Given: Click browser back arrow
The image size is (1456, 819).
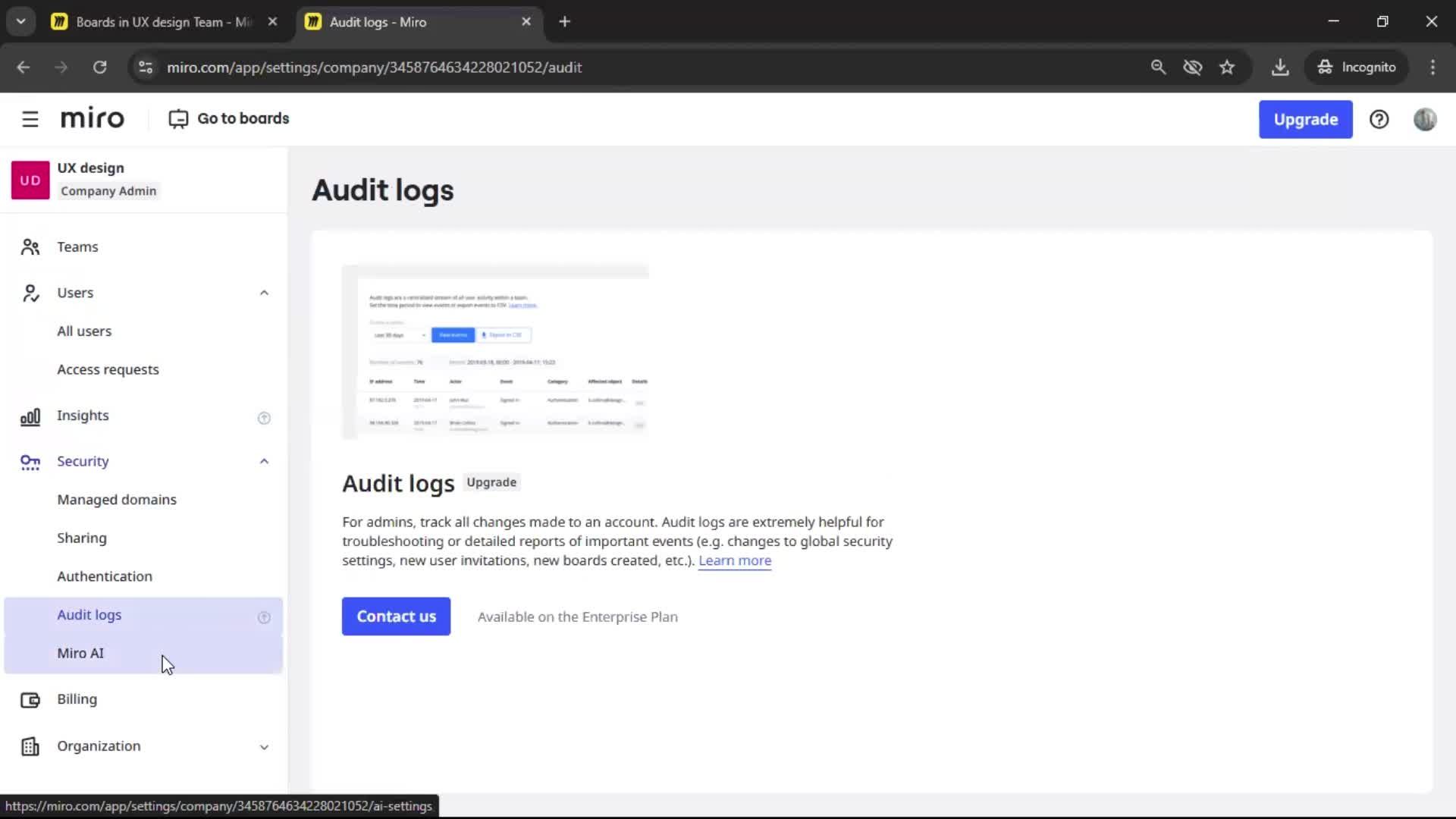Looking at the screenshot, I should 24,67.
